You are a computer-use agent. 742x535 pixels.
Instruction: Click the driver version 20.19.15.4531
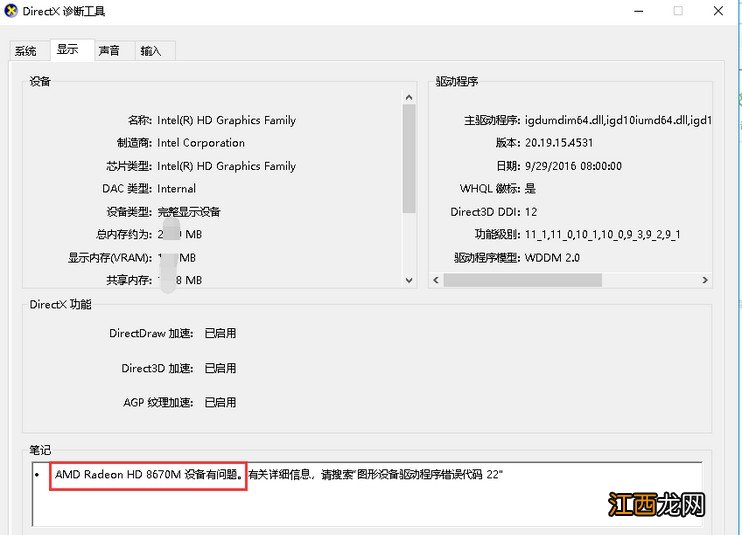point(559,143)
